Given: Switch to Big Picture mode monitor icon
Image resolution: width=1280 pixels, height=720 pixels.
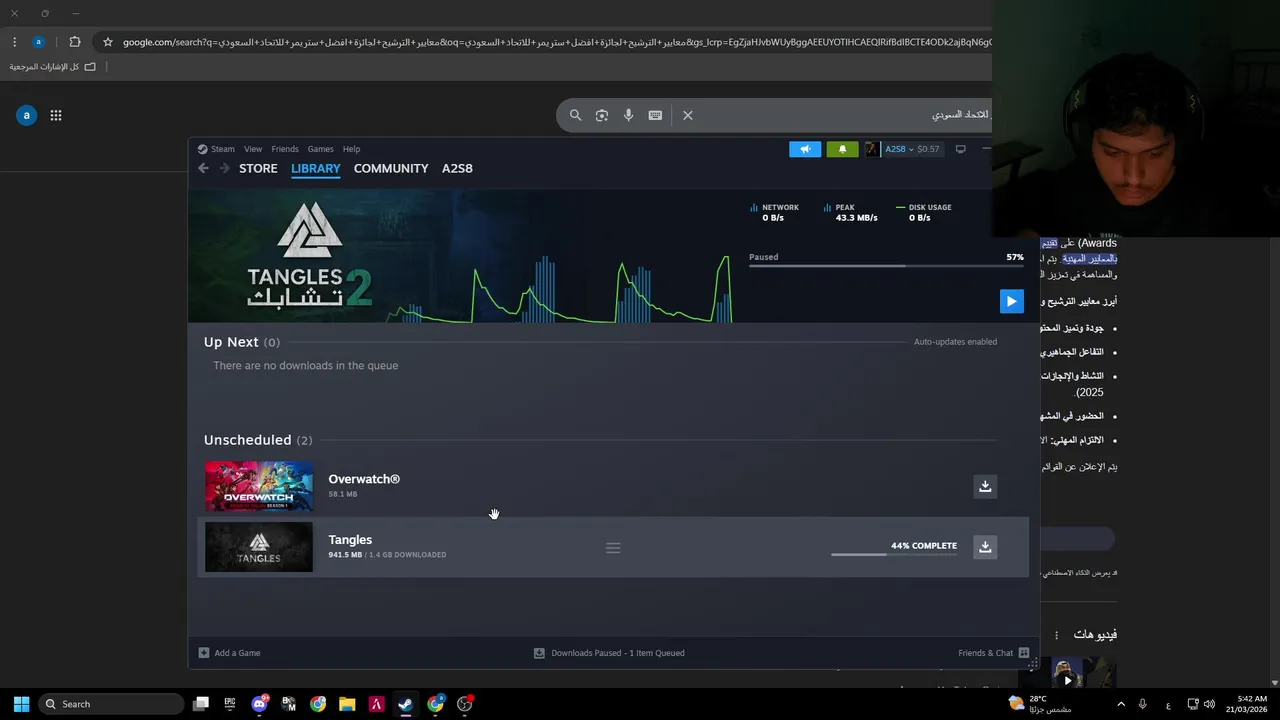Looking at the screenshot, I should 961,149.
